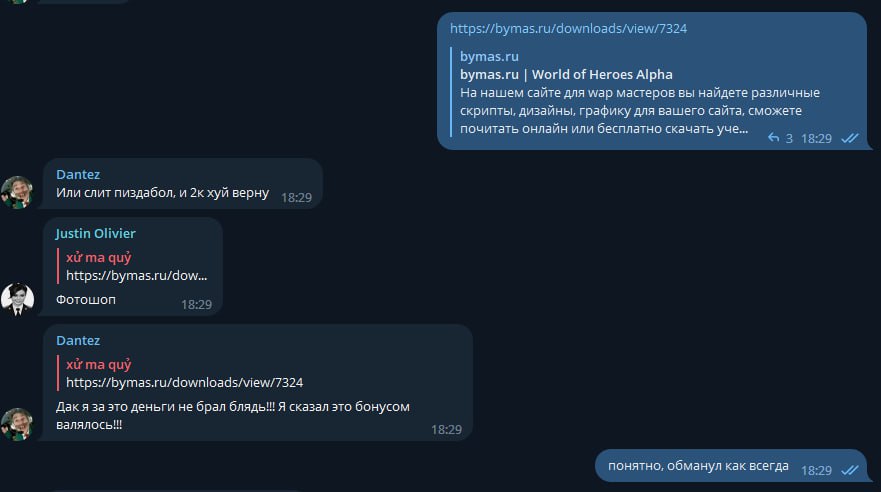Viewport: 881px width, 492px height.
Task: Click the bold 'bymas.ru' site name in preview
Action: (489, 56)
